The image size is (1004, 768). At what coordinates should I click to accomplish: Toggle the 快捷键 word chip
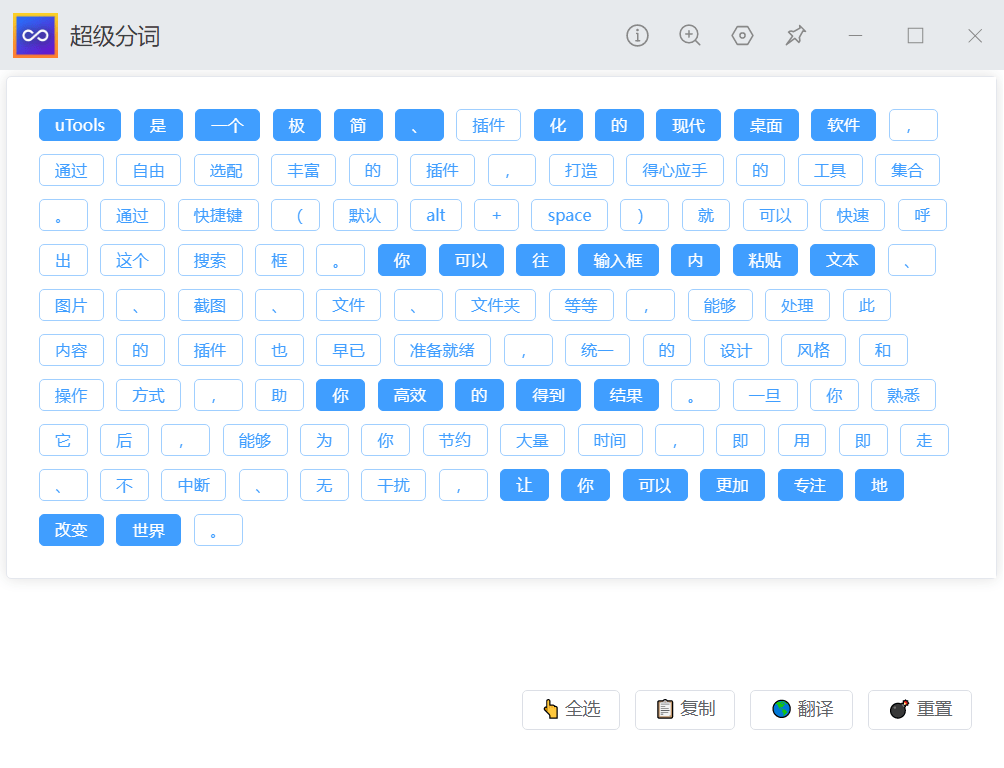click(x=218, y=215)
